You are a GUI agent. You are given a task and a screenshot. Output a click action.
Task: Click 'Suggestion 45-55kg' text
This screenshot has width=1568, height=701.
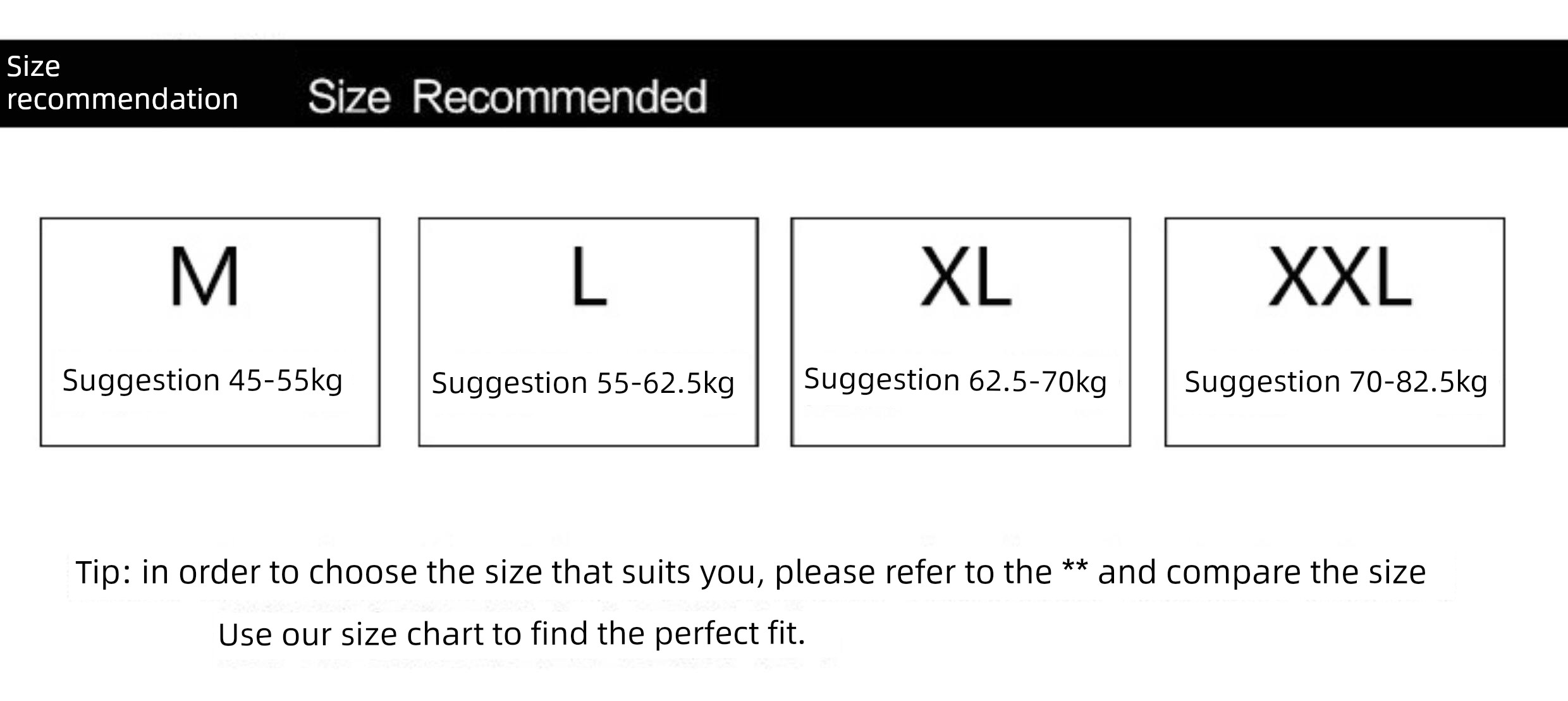(202, 381)
